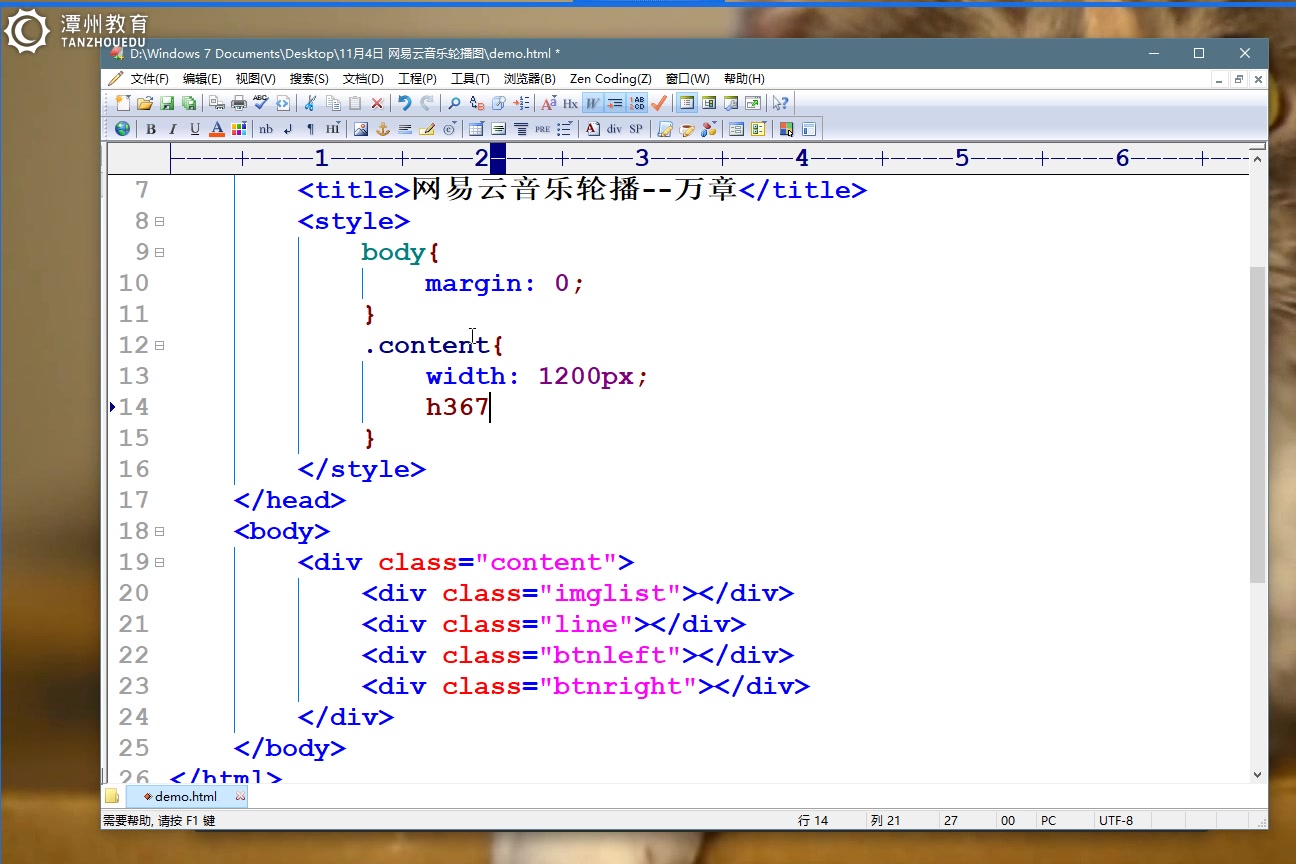Open the 编辑(E) menu
1296x864 pixels.
(202, 79)
